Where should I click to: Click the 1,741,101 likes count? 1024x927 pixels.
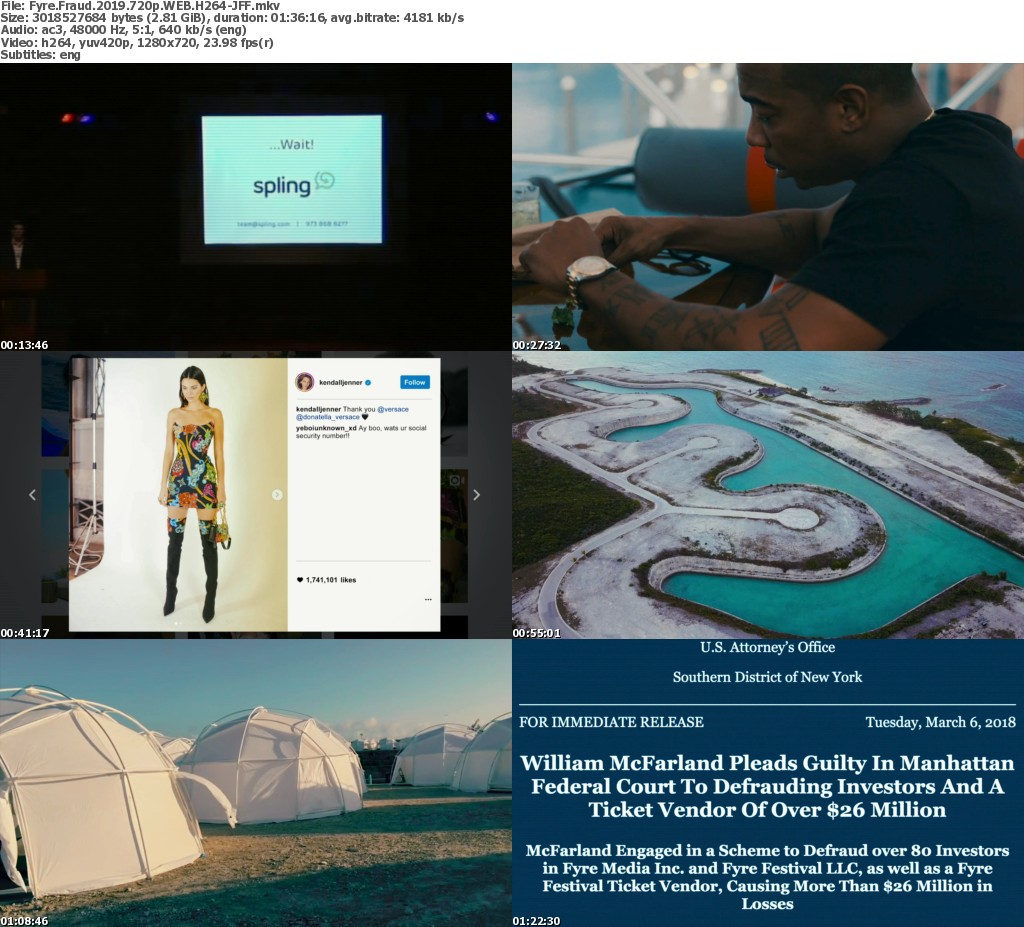(332, 580)
